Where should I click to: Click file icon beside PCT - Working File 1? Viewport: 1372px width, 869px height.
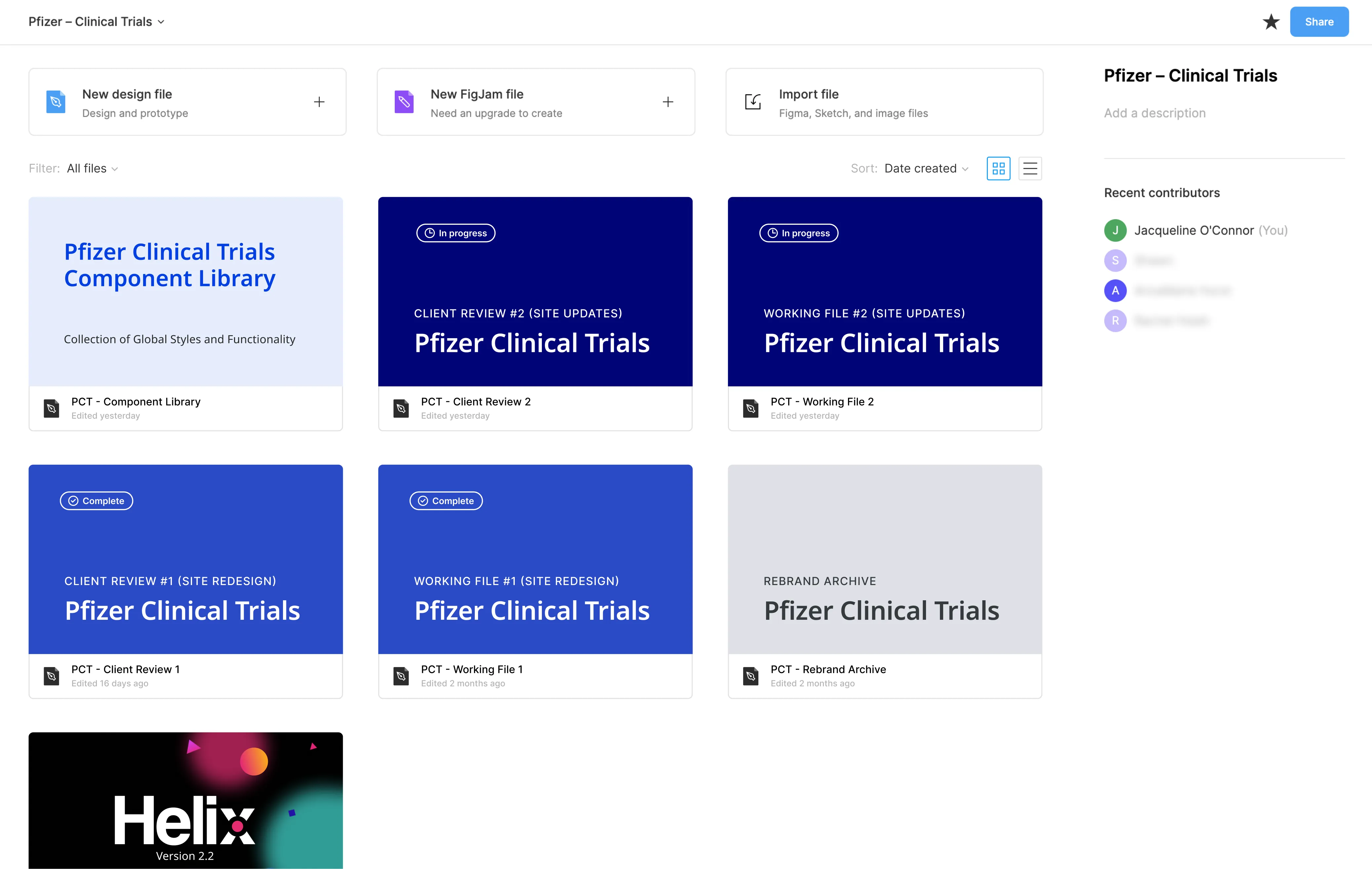(x=401, y=676)
